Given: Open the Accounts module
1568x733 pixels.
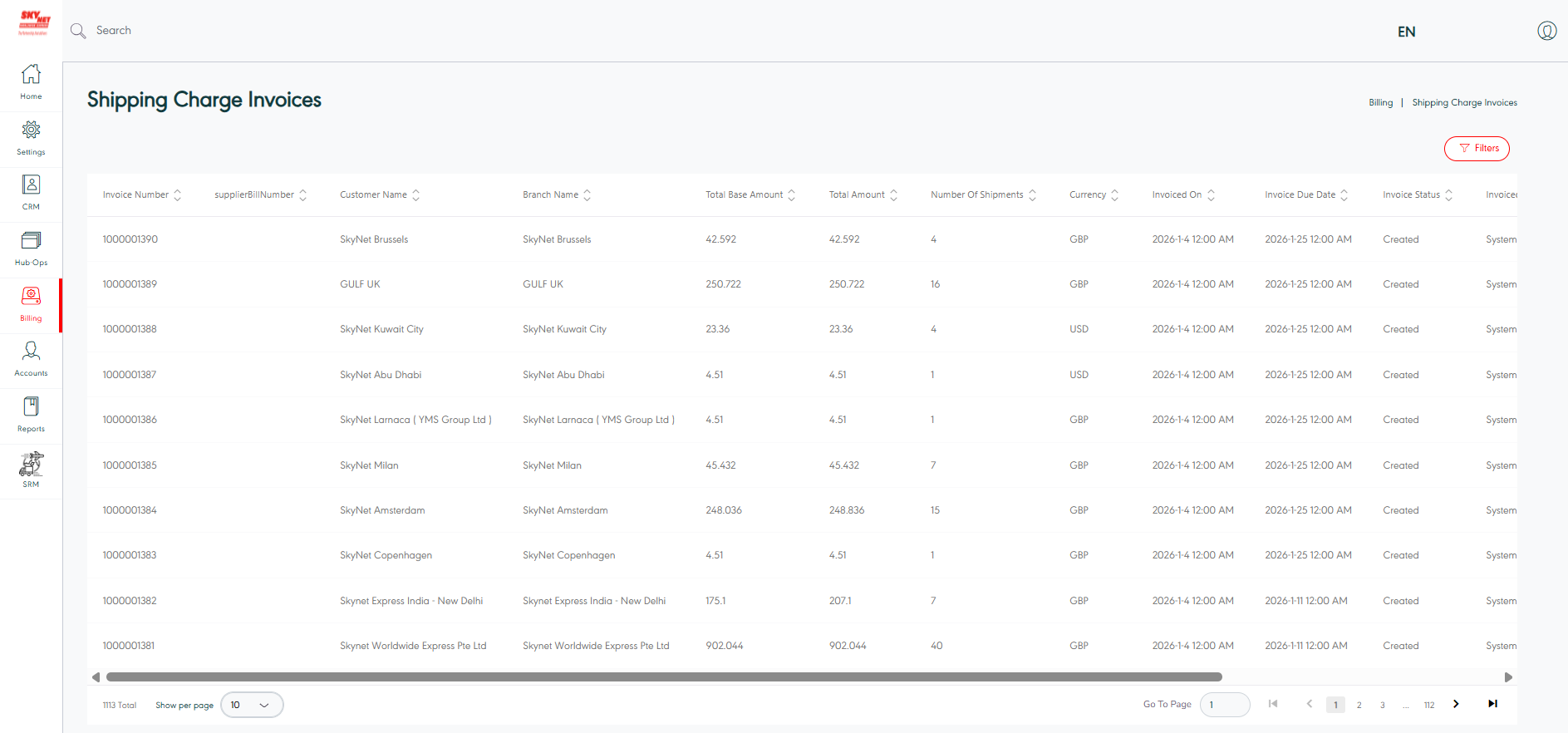Looking at the screenshot, I should tap(31, 359).
